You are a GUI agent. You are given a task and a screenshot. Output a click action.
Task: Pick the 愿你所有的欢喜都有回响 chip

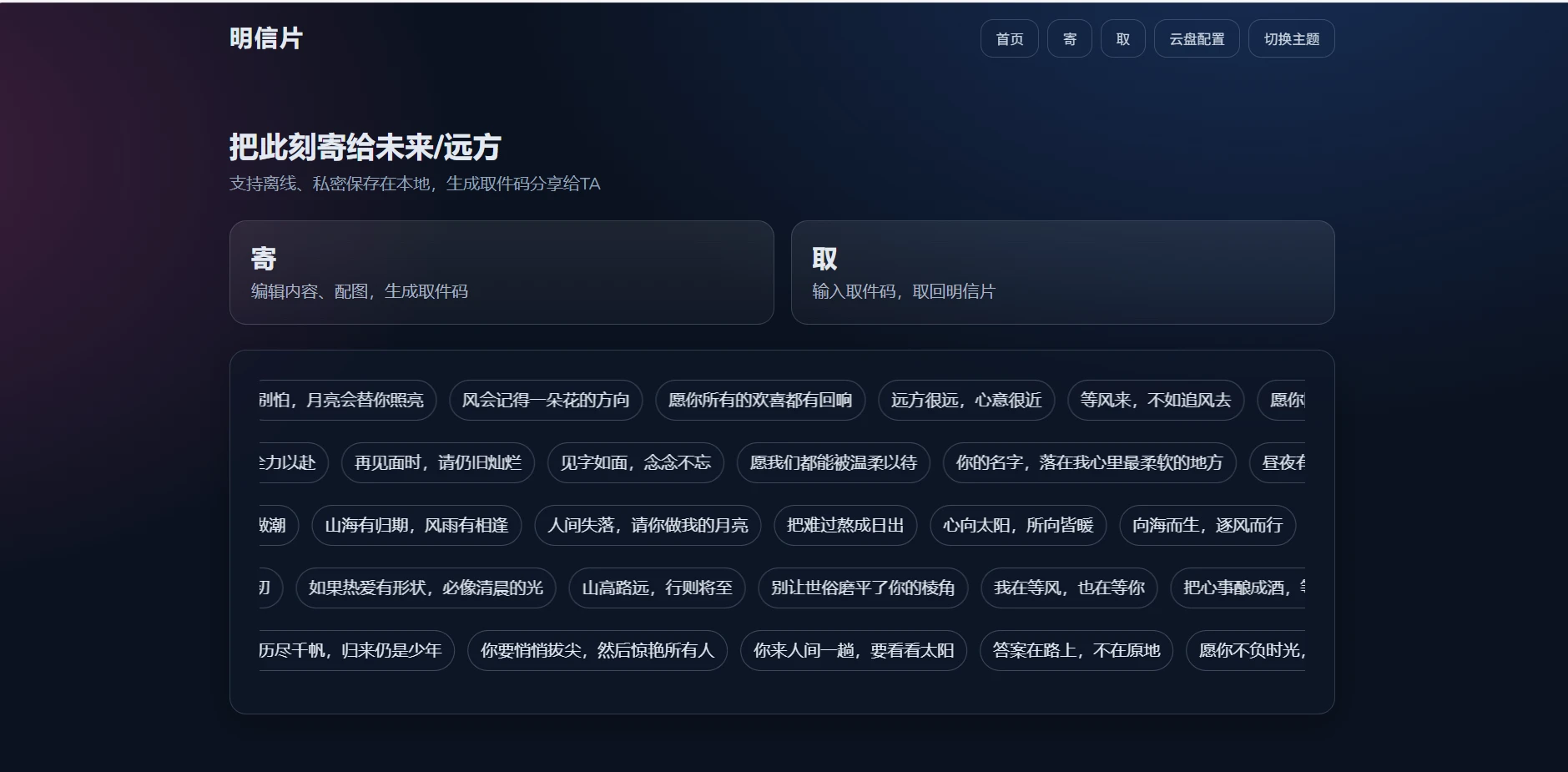pos(760,400)
